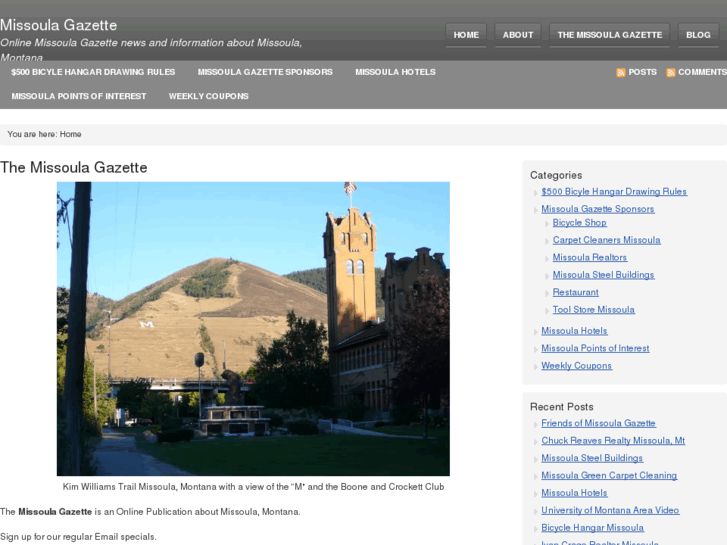Click the Home breadcrumb

click(x=70, y=134)
